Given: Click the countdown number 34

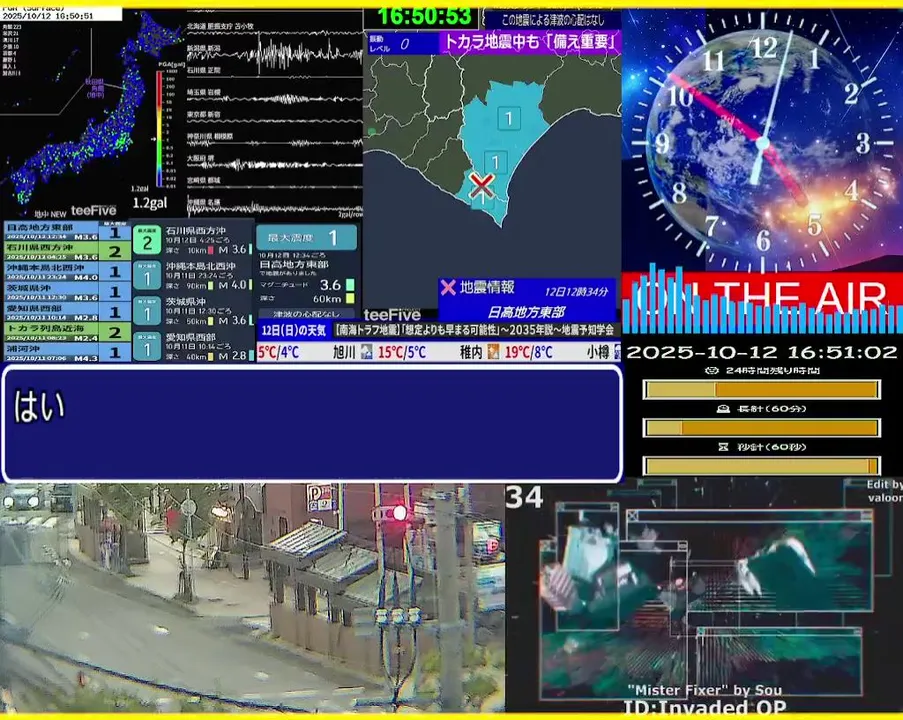Looking at the screenshot, I should [524, 497].
